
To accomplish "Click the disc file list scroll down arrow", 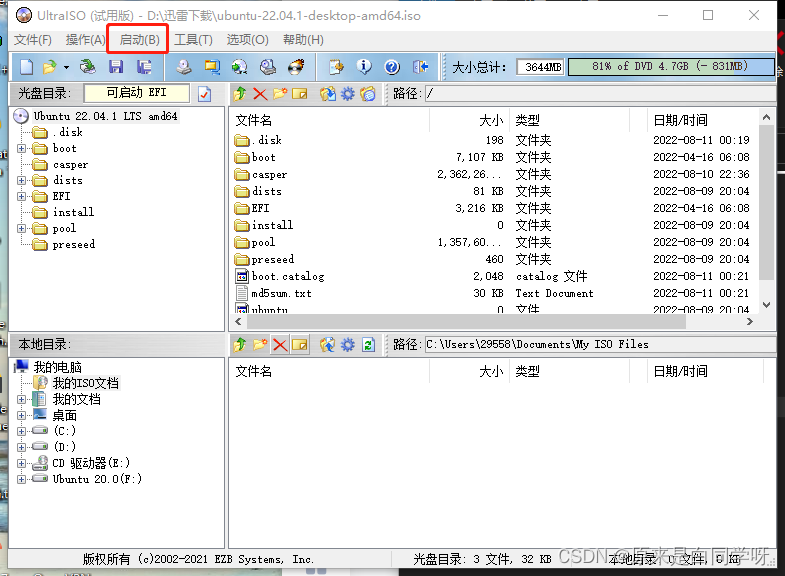I will click(x=766, y=305).
